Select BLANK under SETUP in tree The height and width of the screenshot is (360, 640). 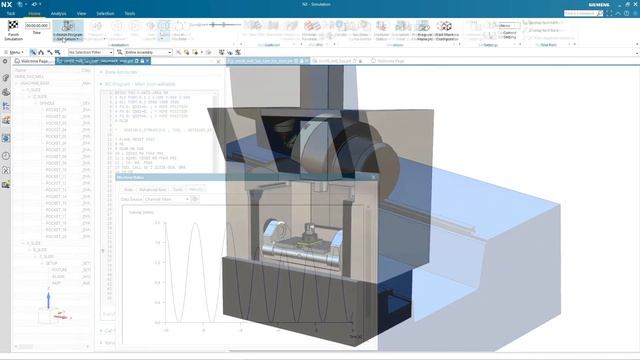[x=58, y=276]
